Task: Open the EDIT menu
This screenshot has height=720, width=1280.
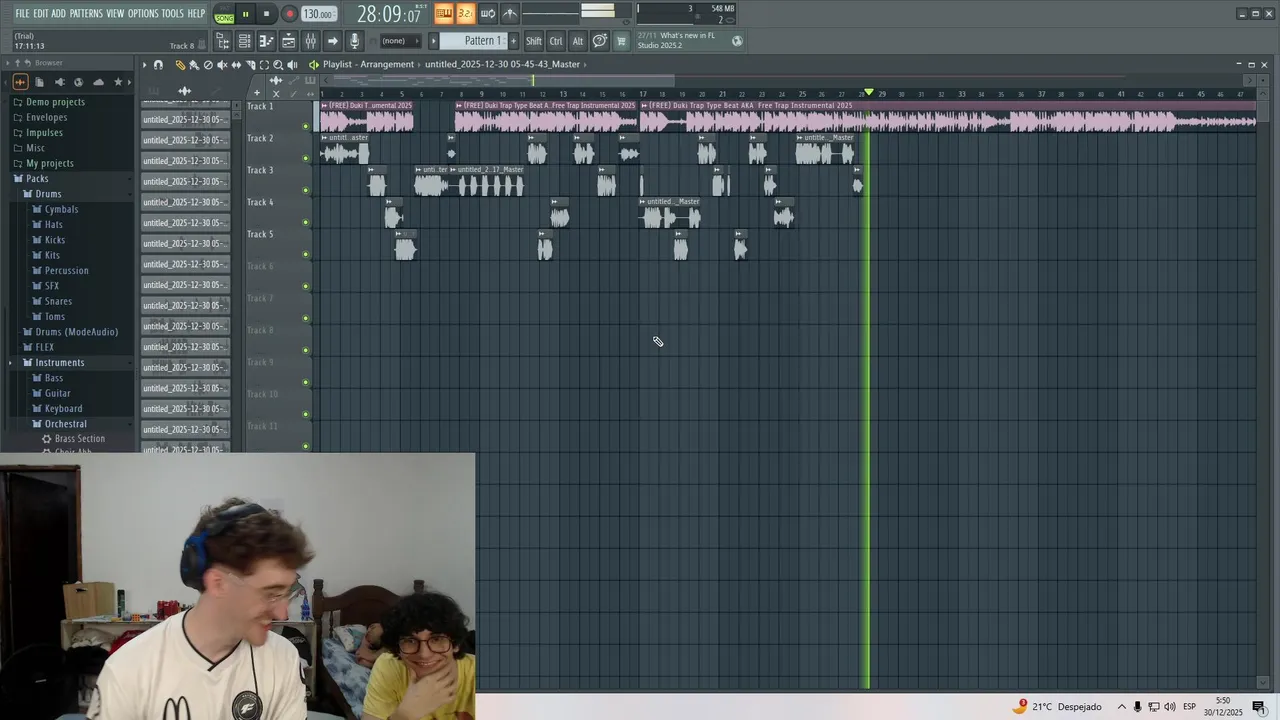Action: [40, 13]
